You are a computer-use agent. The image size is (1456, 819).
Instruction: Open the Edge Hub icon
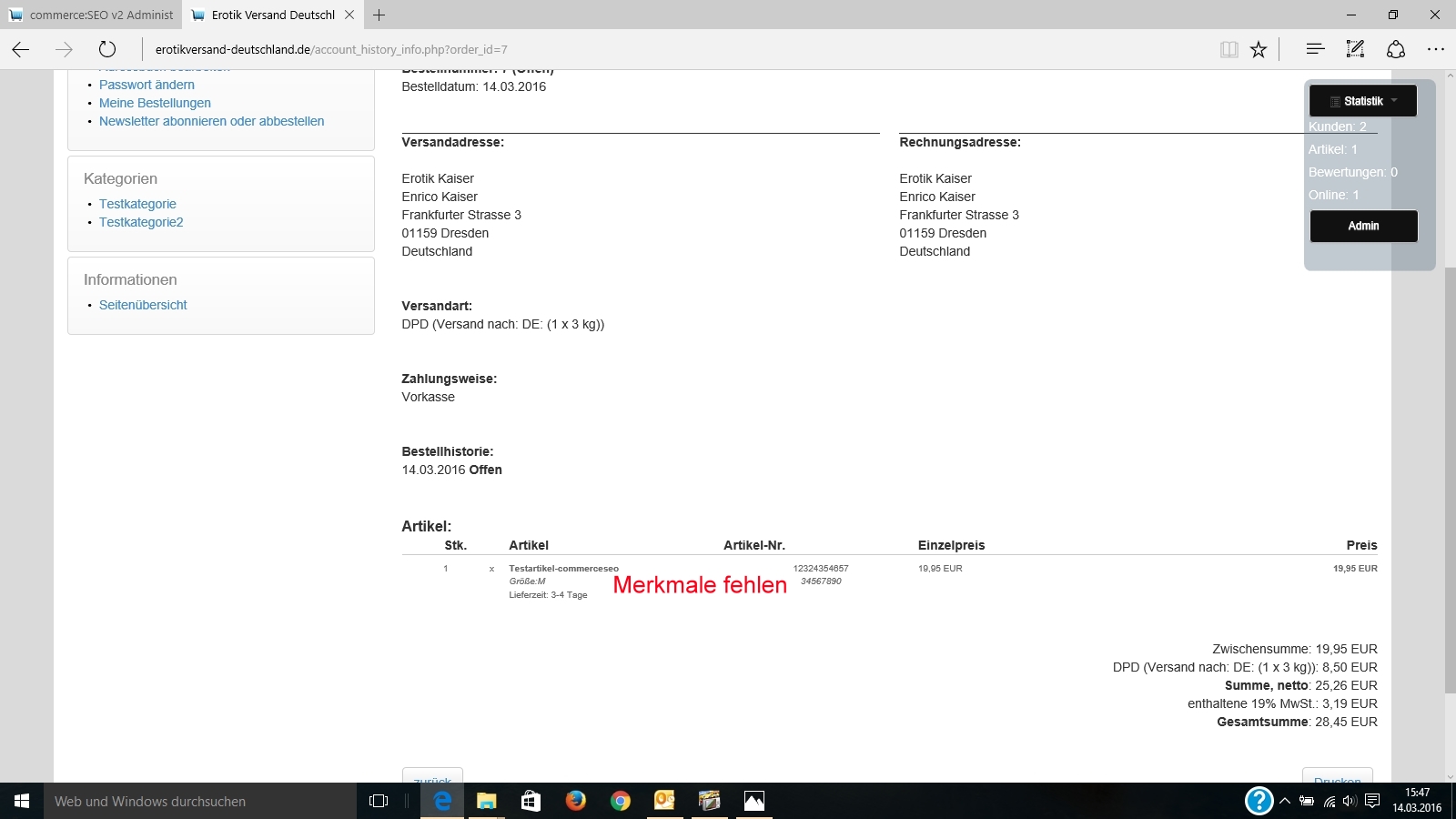pos(1315,49)
